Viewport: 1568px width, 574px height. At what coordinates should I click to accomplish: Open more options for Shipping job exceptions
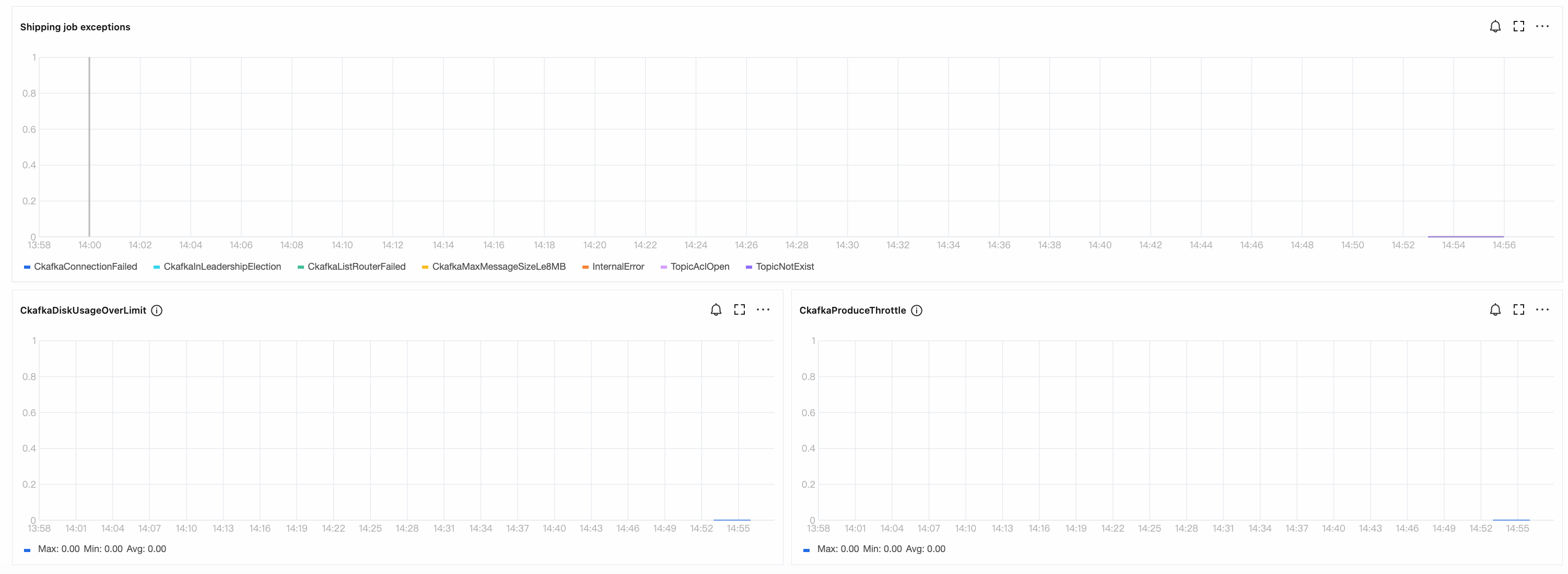[x=1542, y=26]
